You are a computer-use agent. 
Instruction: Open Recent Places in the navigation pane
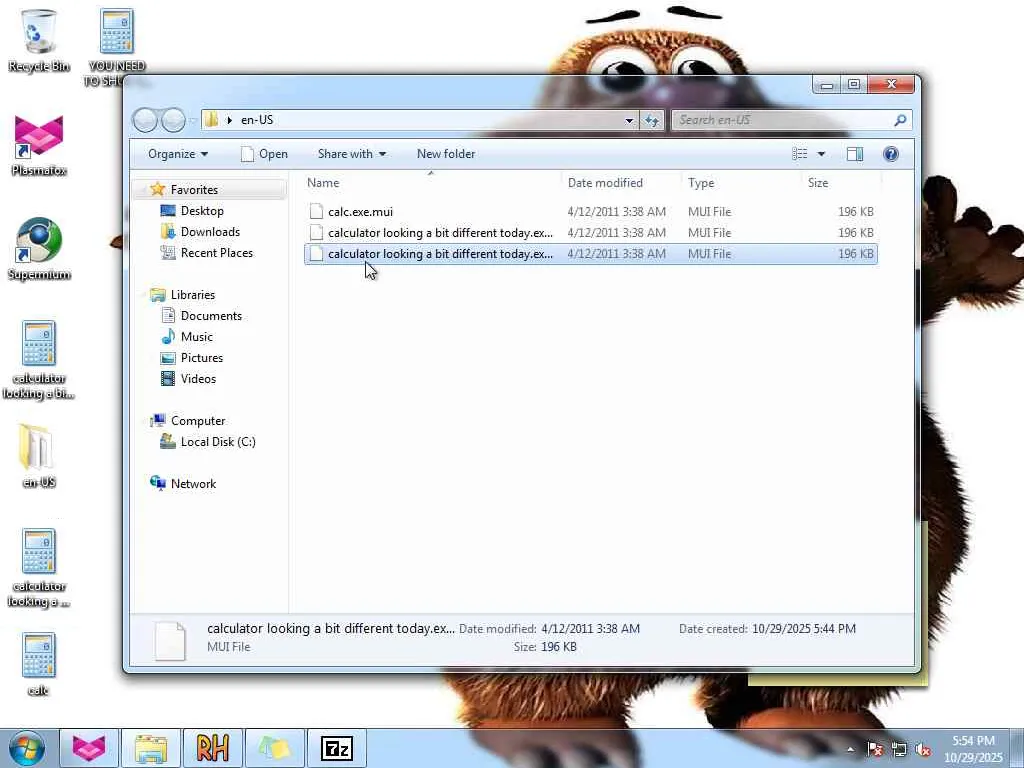coord(216,253)
